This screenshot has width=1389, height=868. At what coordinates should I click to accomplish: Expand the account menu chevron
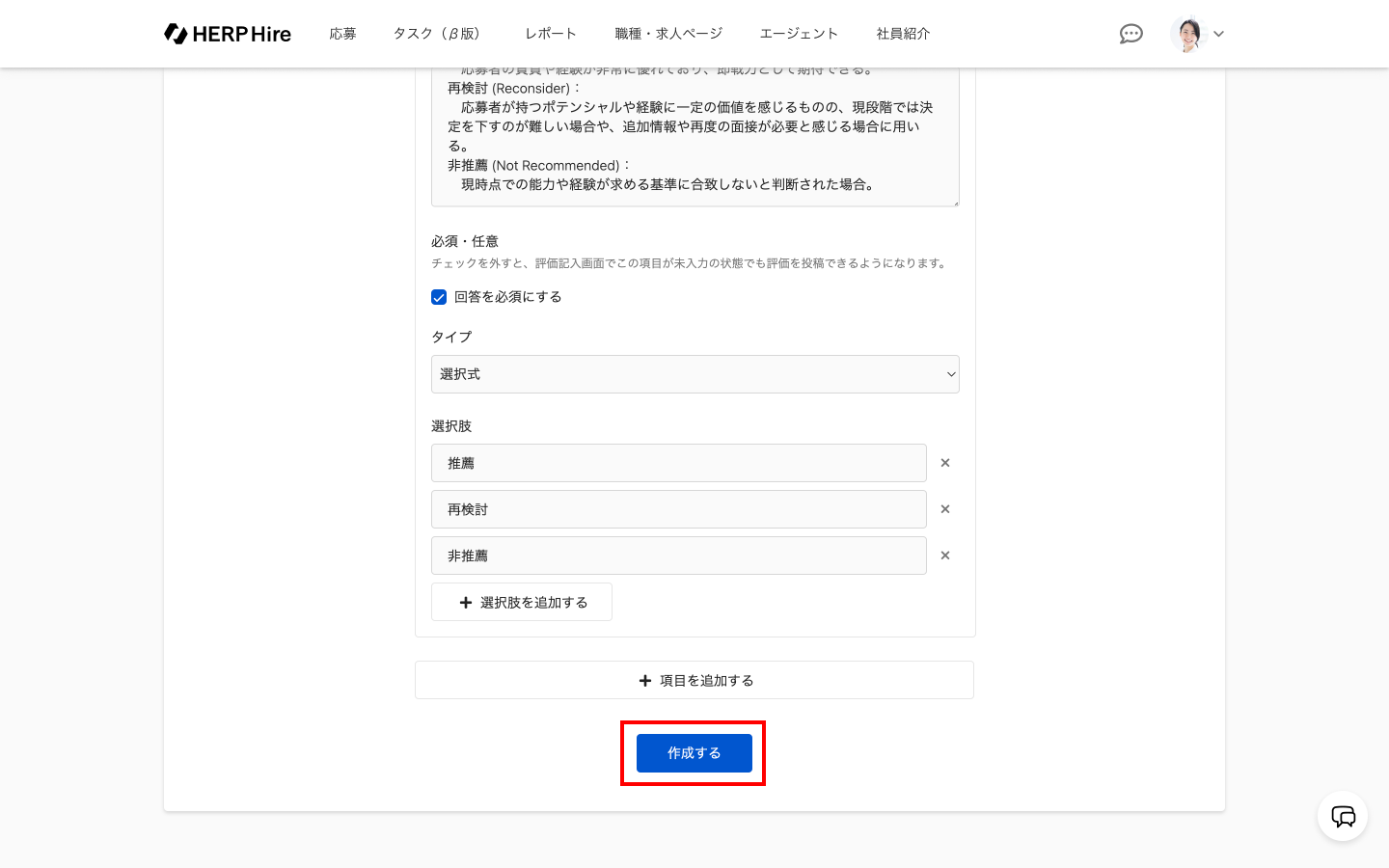pyautogui.click(x=1219, y=34)
